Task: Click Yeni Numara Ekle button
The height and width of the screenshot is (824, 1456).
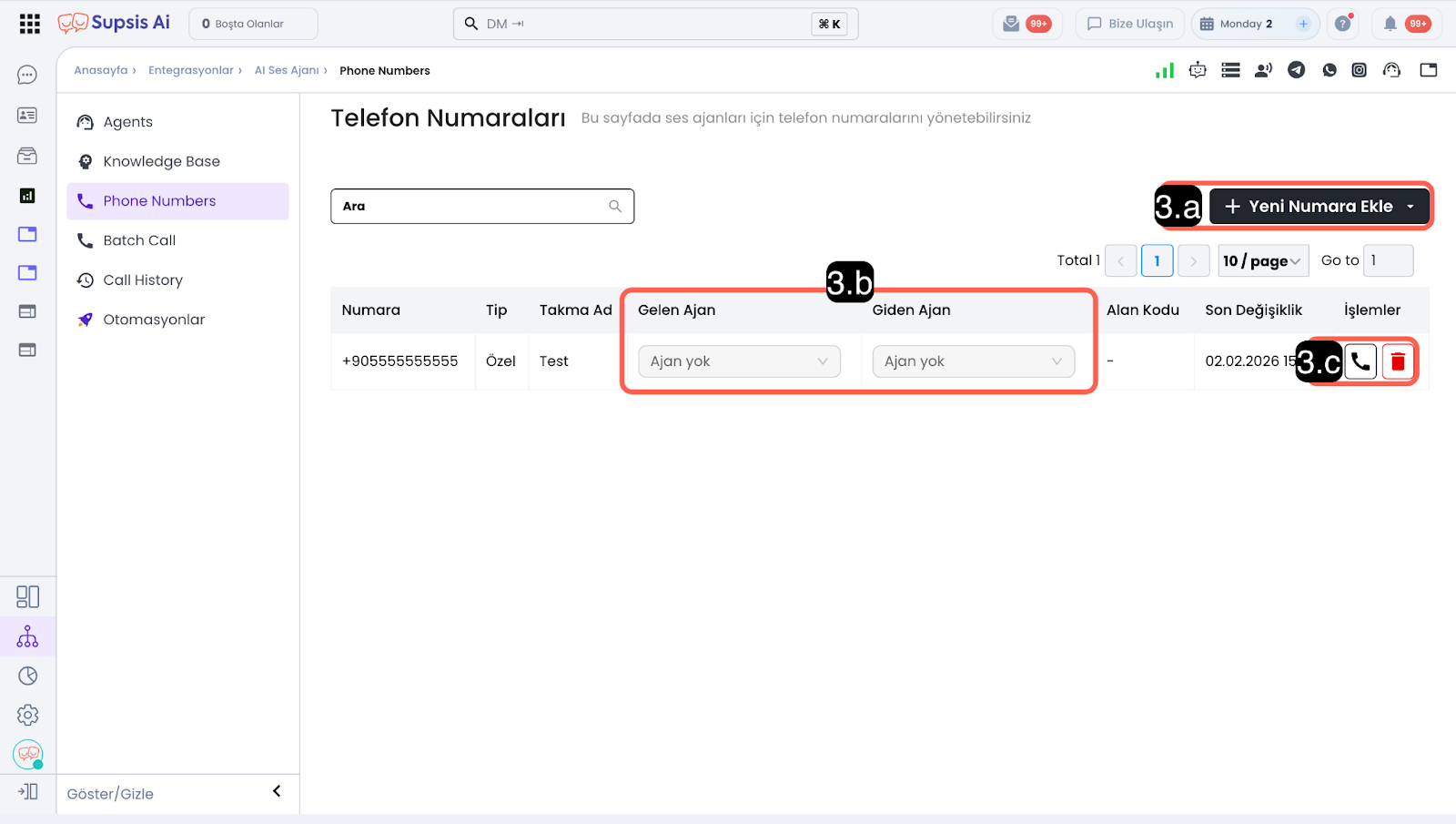Action: coord(1319,207)
